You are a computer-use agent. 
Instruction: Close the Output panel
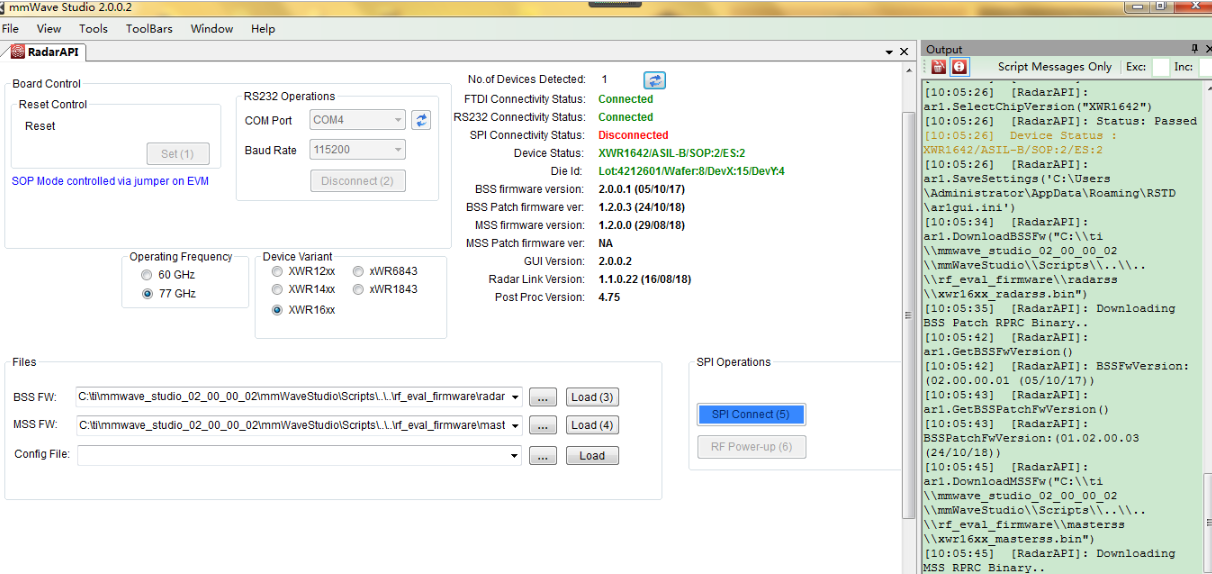(1207, 49)
